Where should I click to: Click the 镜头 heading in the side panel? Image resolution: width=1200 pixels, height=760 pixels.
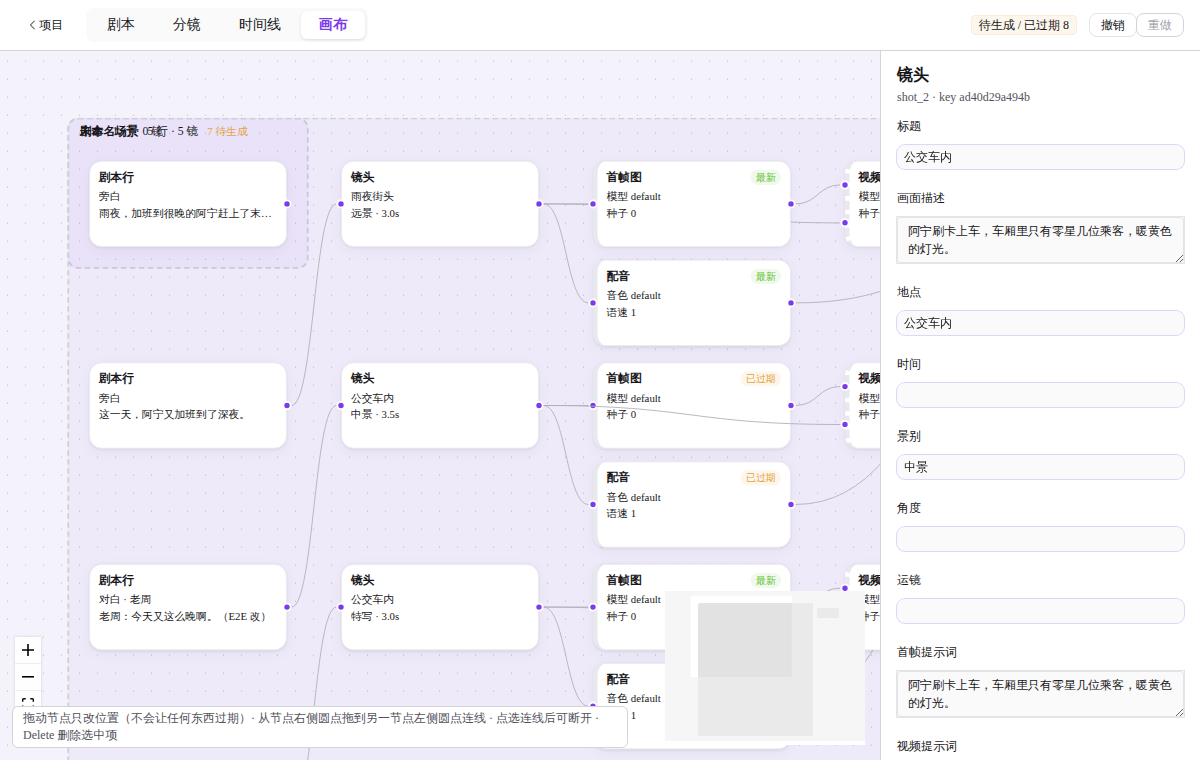point(913,74)
